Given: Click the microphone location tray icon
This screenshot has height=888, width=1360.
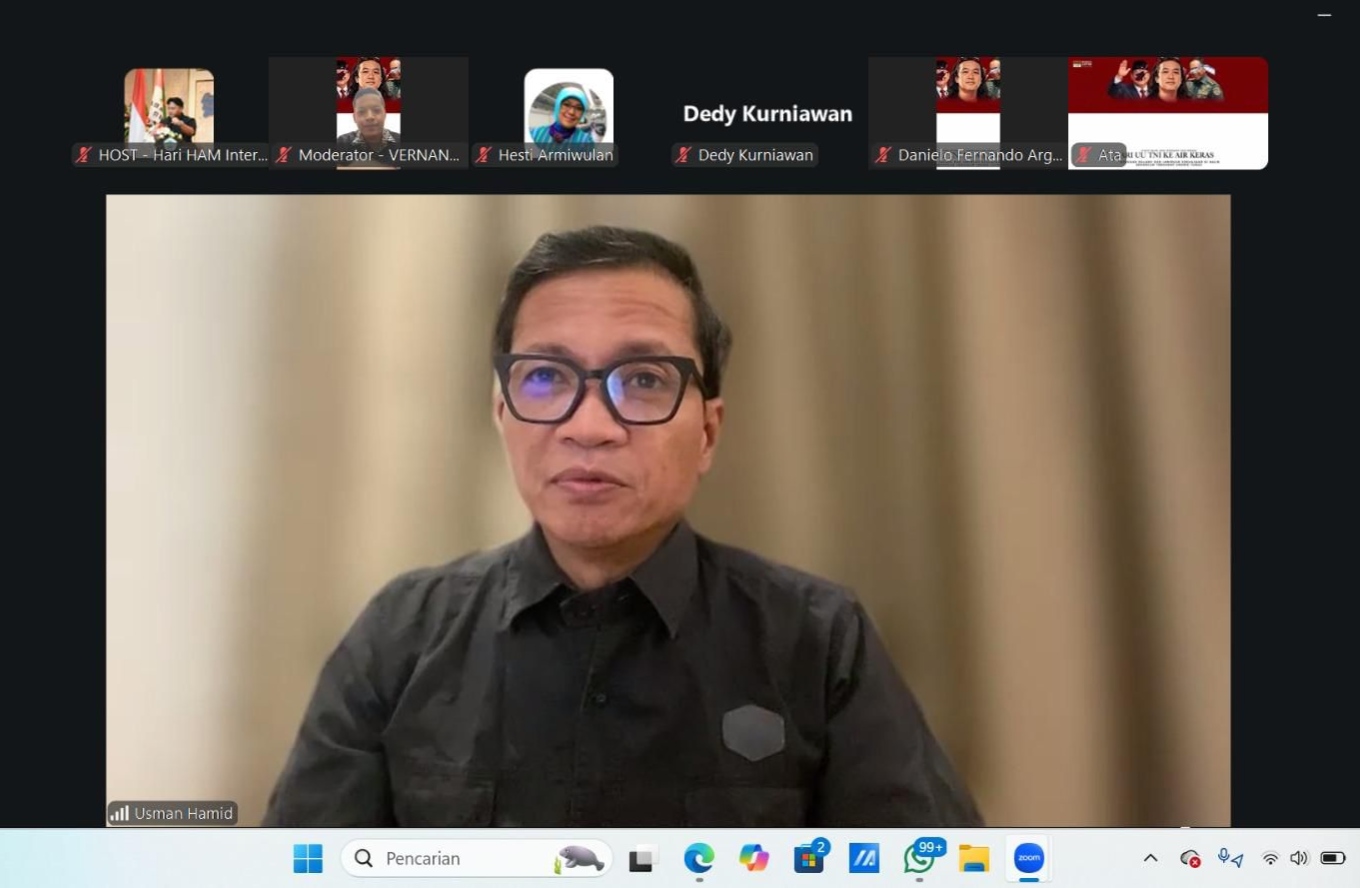Looking at the screenshot, I should 1229,858.
